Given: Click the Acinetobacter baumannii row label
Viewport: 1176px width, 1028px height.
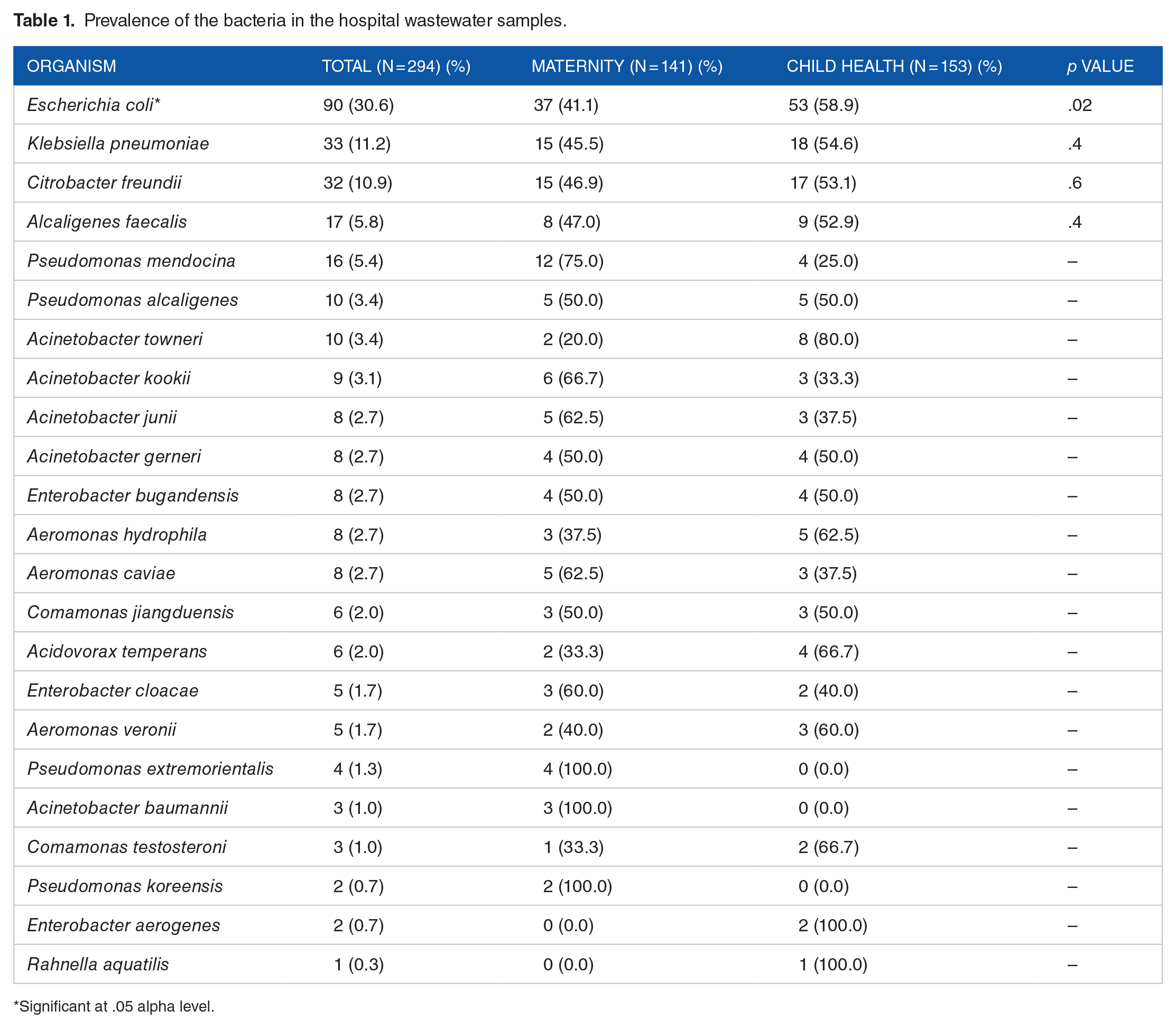Looking at the screenshot, I should pos(127,808).
